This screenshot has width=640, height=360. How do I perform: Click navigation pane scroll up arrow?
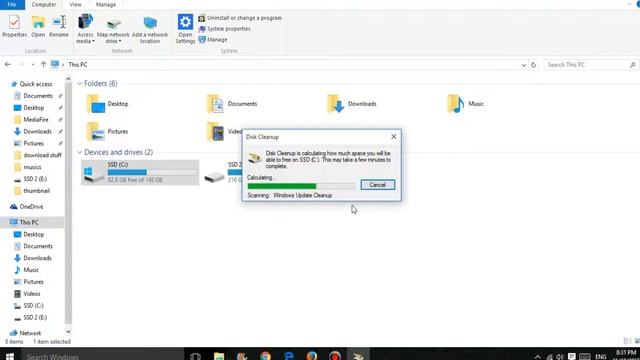pyautogui.click(x=68, y=79)
